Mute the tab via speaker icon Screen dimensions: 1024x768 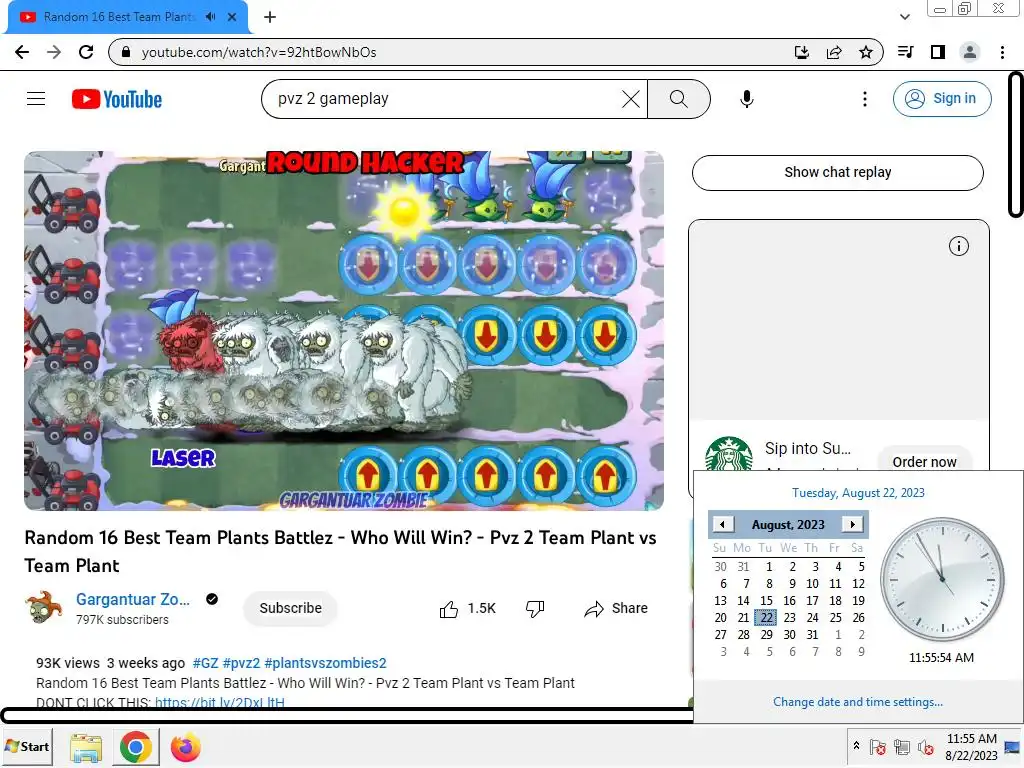click(210, 17)
